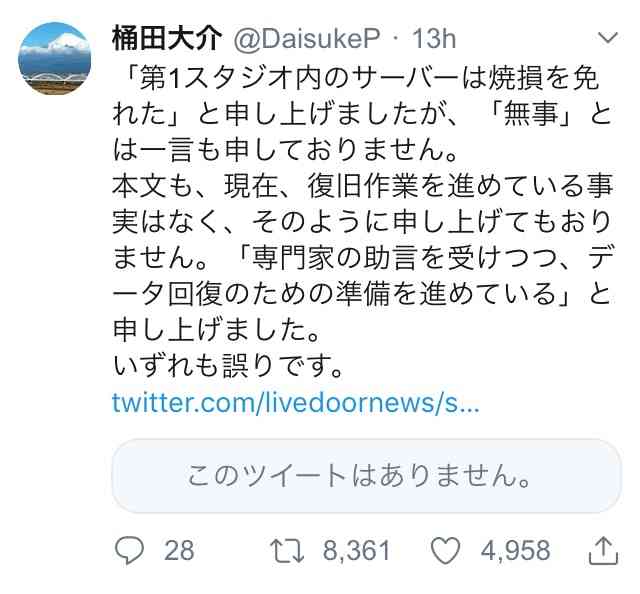
Task: Click the line いずれも誤りです。
Action: click(227, 366)
